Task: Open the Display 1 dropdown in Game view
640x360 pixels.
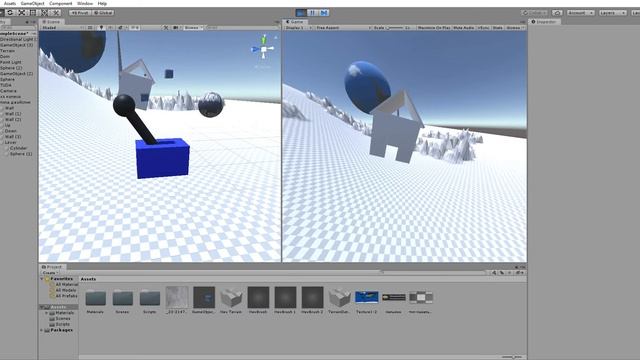Action: tap(298, 28)
